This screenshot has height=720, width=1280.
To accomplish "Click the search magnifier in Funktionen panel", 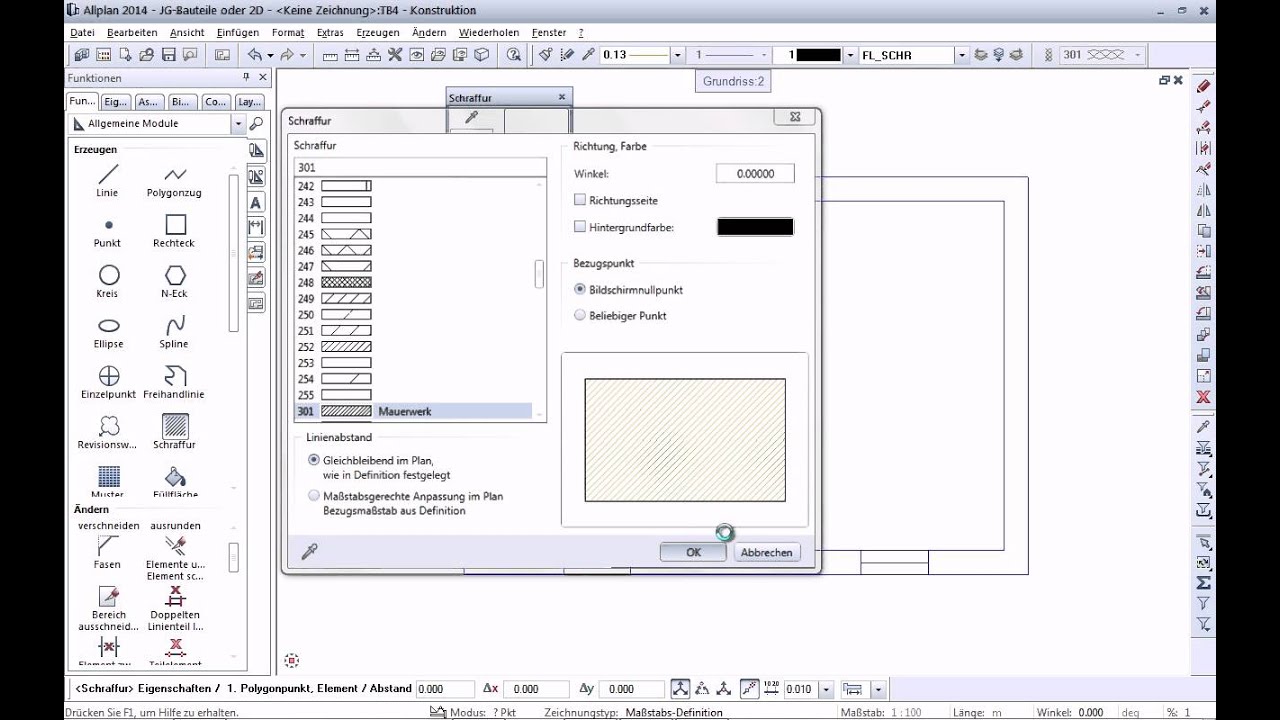I will 256,124.
